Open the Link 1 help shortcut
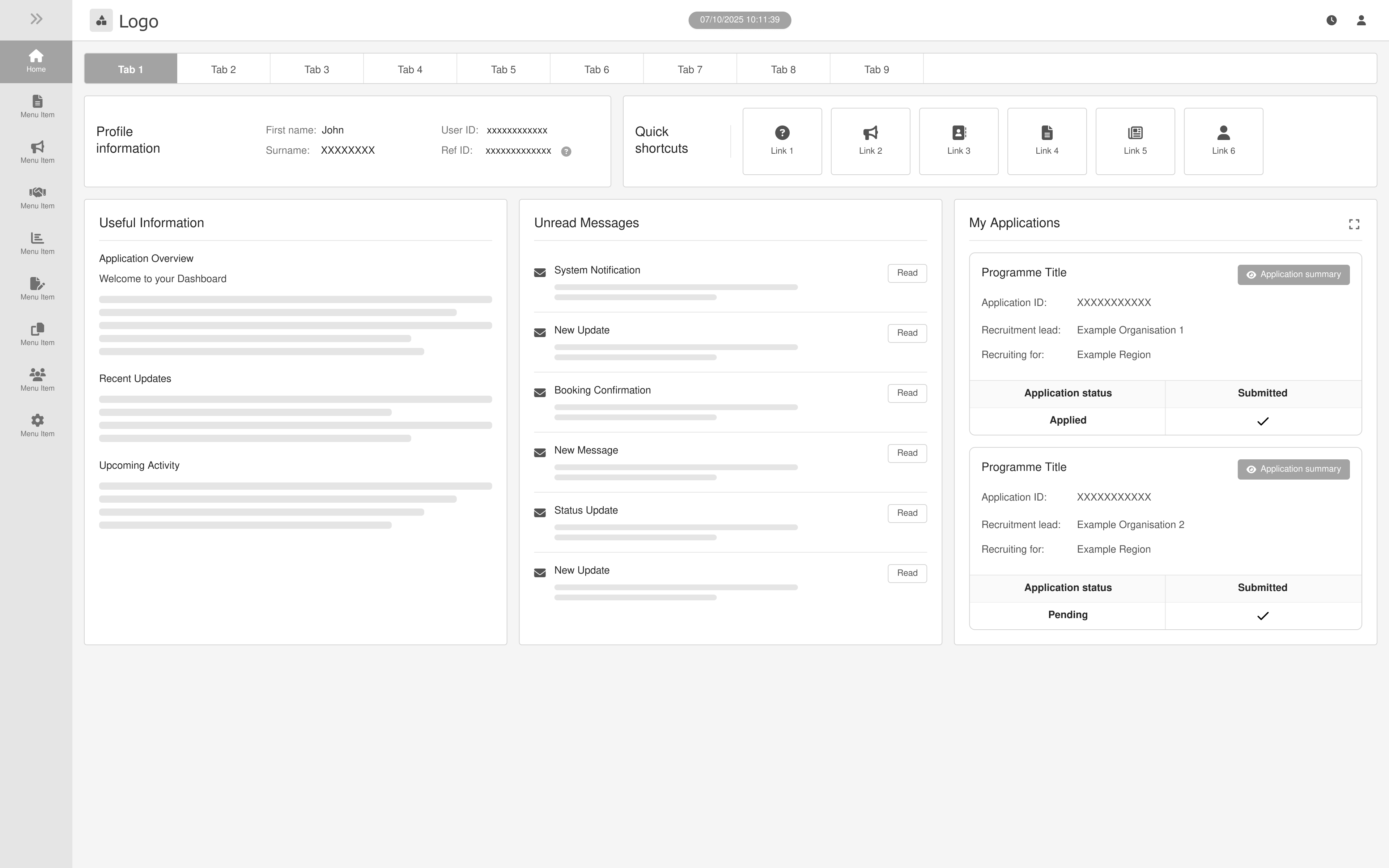Viewport: 1389px width, 868px height. pos(782,141)
